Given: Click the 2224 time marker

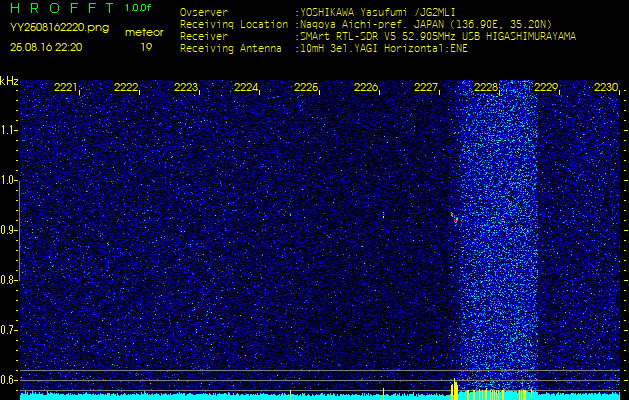Looking at the screenshot, I should click(x=246, y=87).
